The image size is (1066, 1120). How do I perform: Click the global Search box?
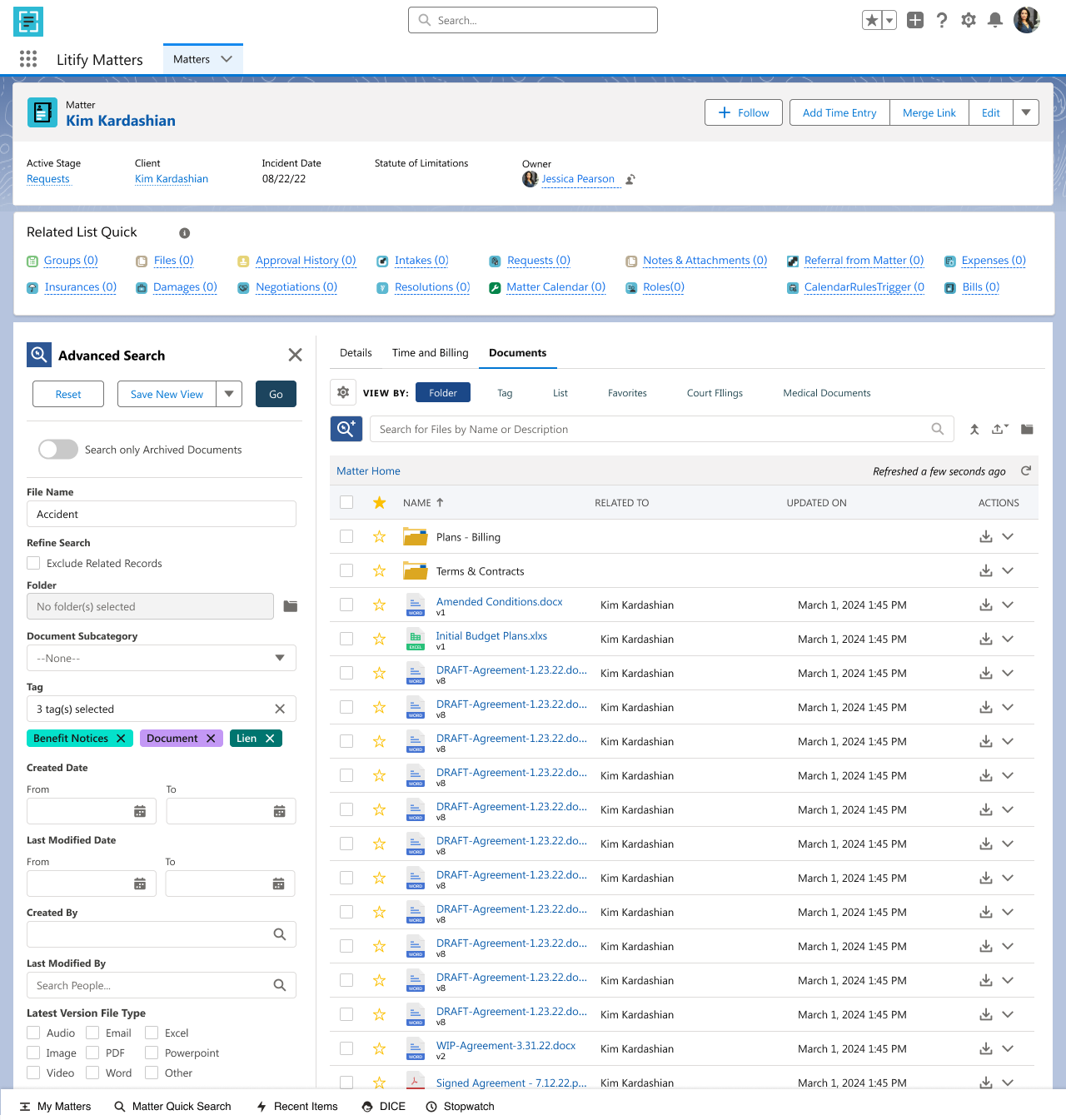(x=533, y=20)
